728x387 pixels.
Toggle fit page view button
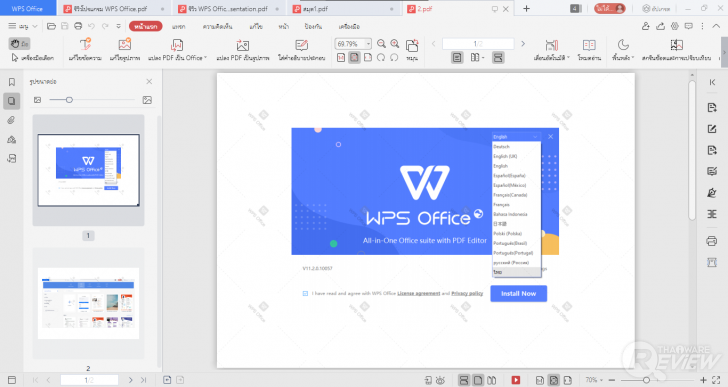tap(354, 58)
